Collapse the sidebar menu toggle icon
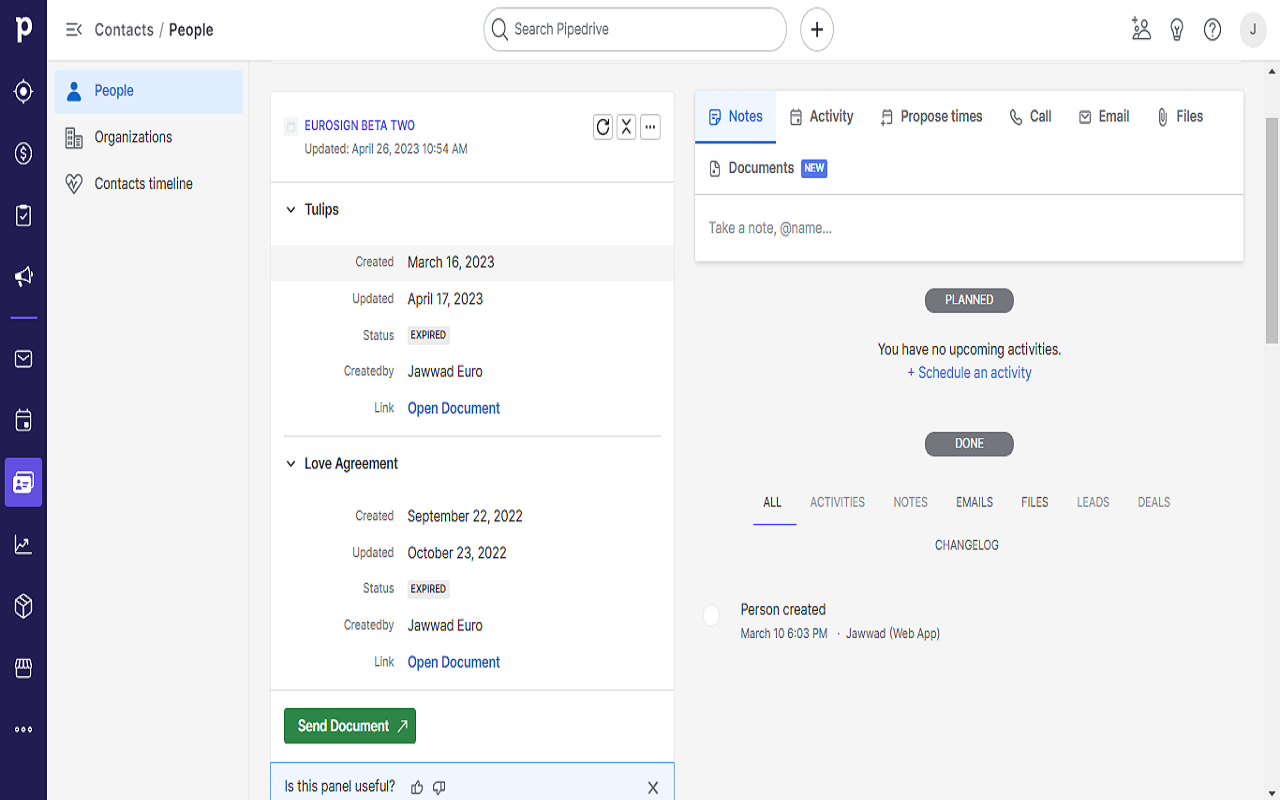 pyautogui.click(x=73, y=30)
